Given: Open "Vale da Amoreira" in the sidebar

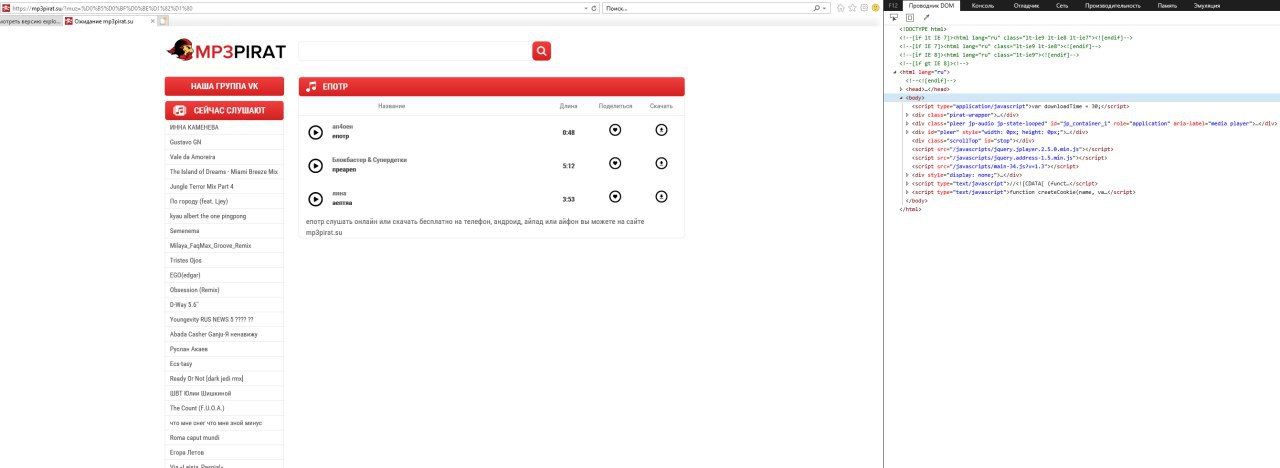Looking at the screenshot, I should 192,157.
